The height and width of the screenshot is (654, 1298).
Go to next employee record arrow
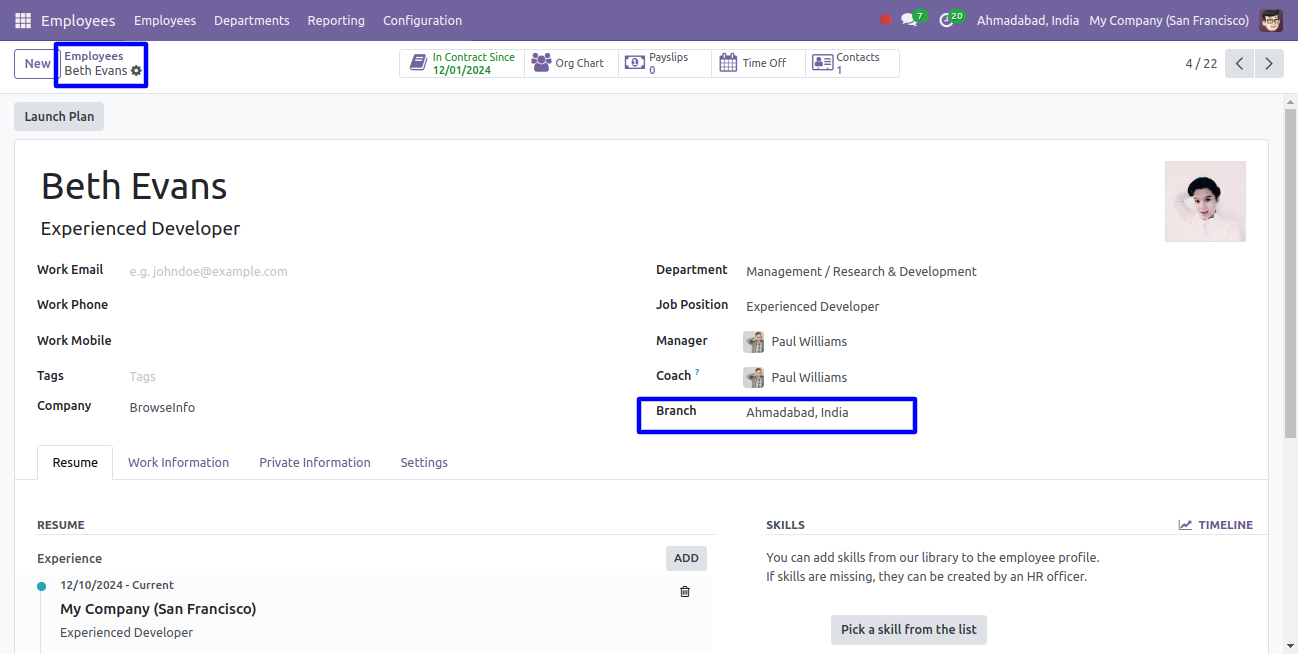pos(1269,63)
